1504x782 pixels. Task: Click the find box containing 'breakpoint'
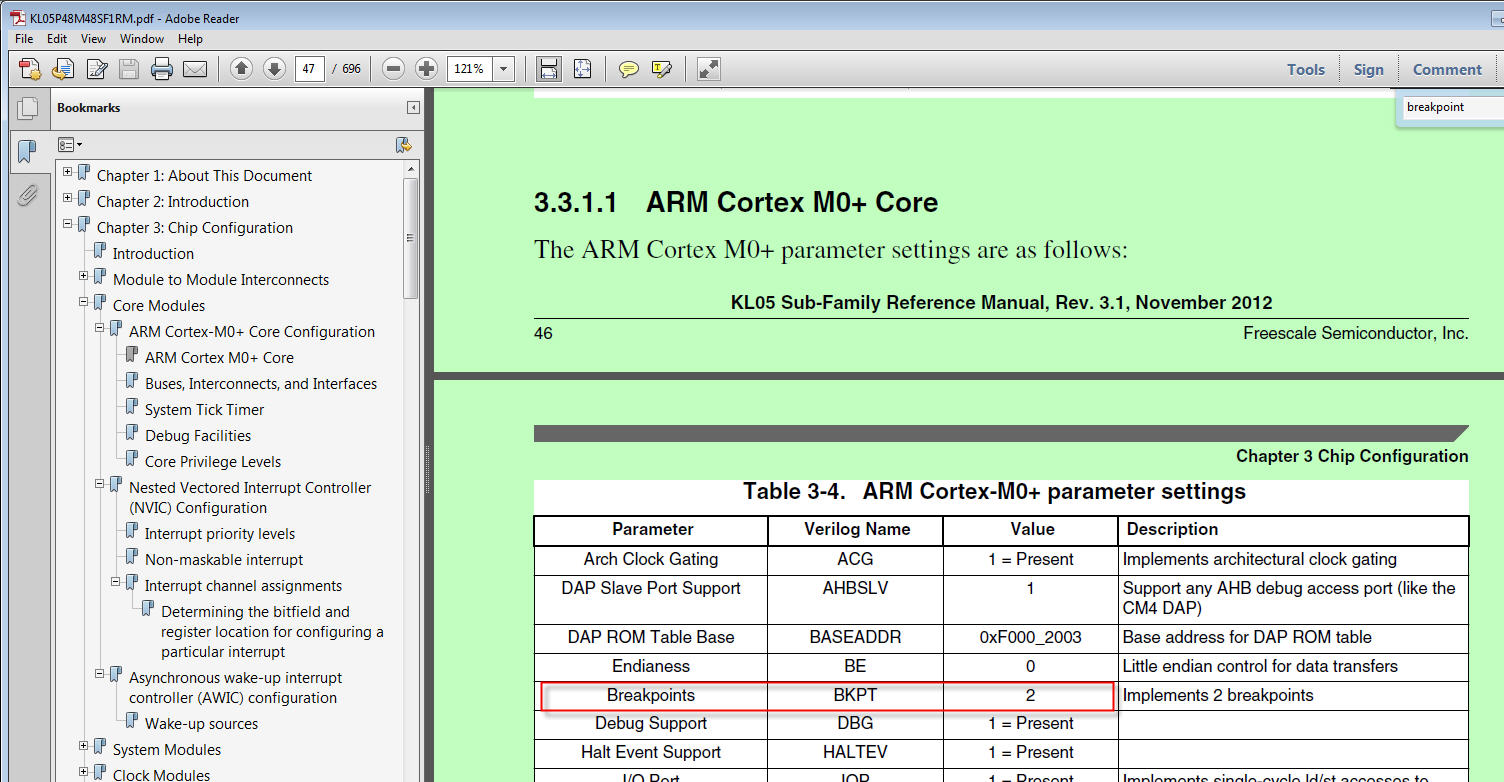click(1452, 107)
